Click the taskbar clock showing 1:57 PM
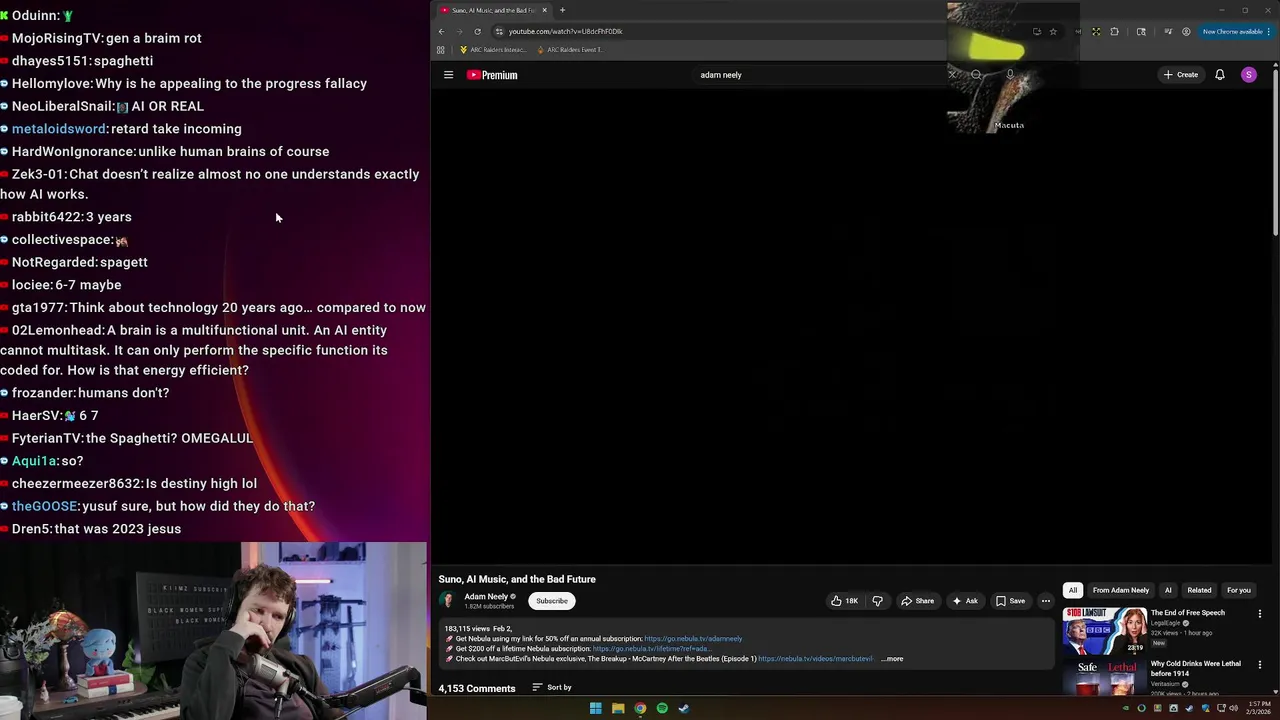The height and width of the screenshot is (720, 1280). [1259, 708]
